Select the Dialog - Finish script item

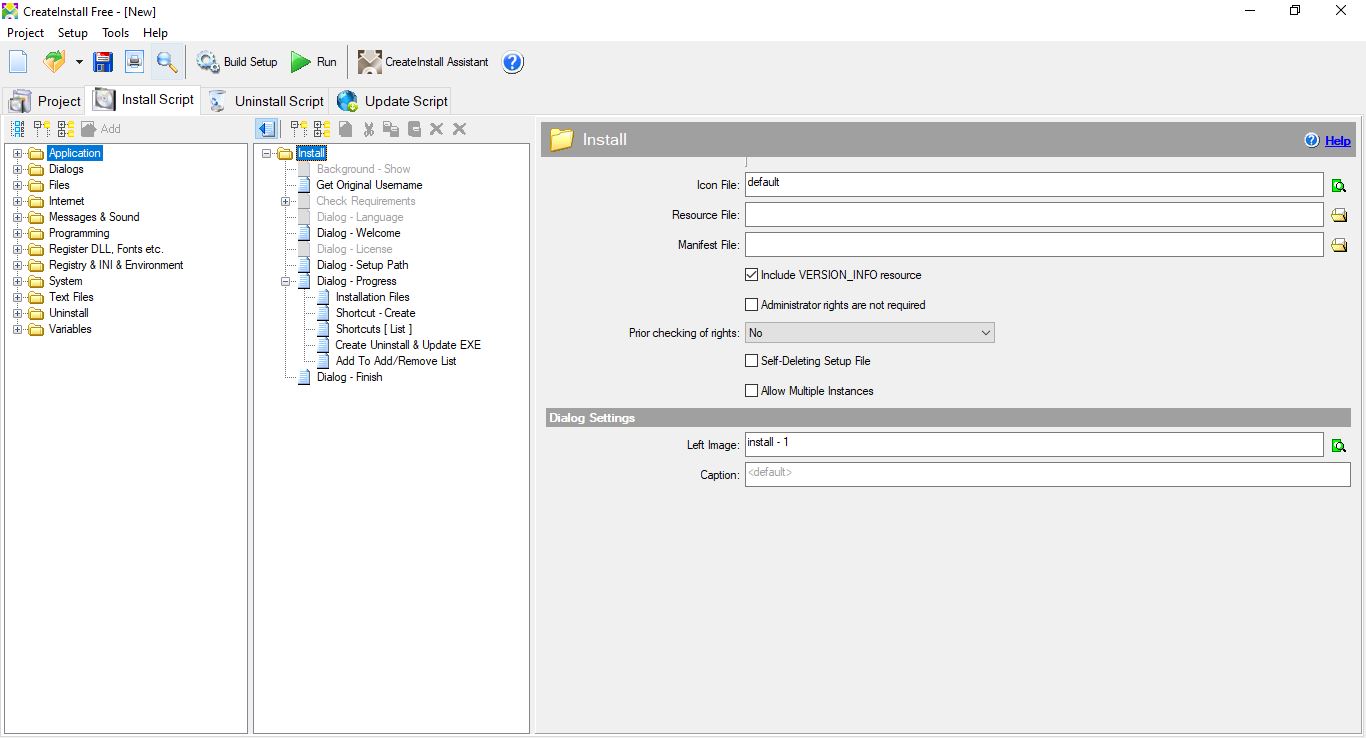[349, 377]
